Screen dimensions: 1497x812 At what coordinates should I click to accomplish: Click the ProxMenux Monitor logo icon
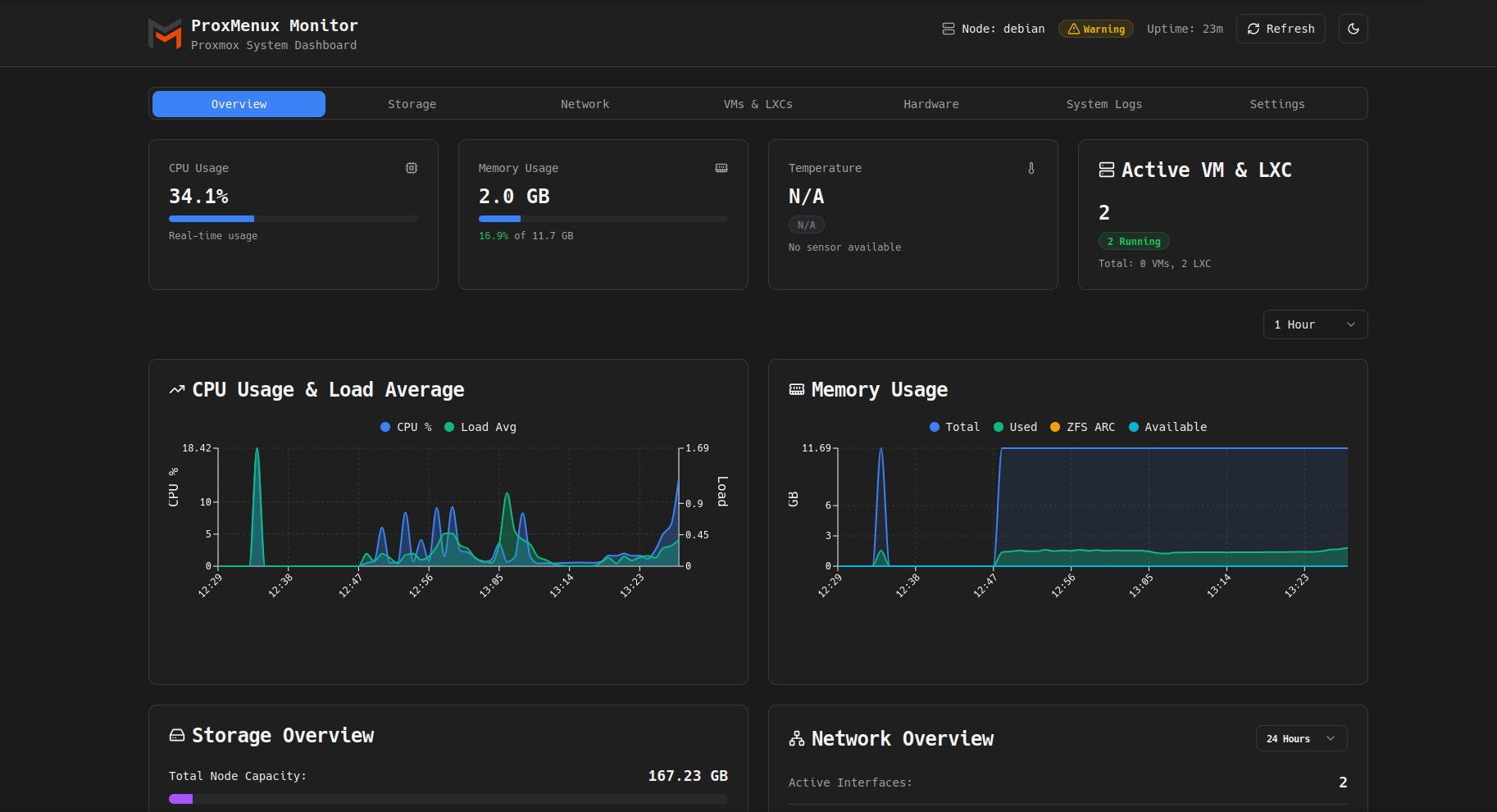coord(165,34)
